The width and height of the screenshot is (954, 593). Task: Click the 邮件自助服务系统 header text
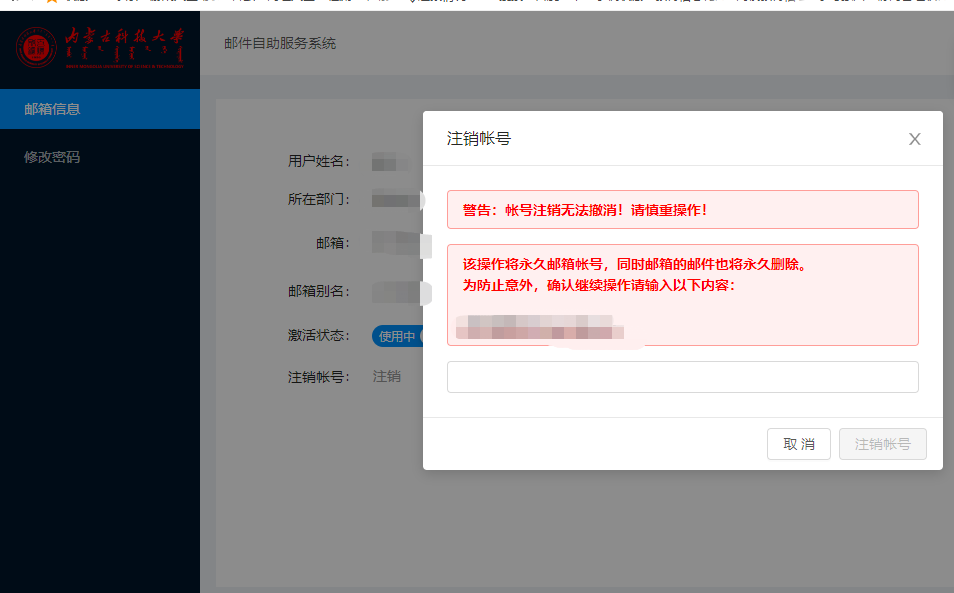(x=278, y=43)
